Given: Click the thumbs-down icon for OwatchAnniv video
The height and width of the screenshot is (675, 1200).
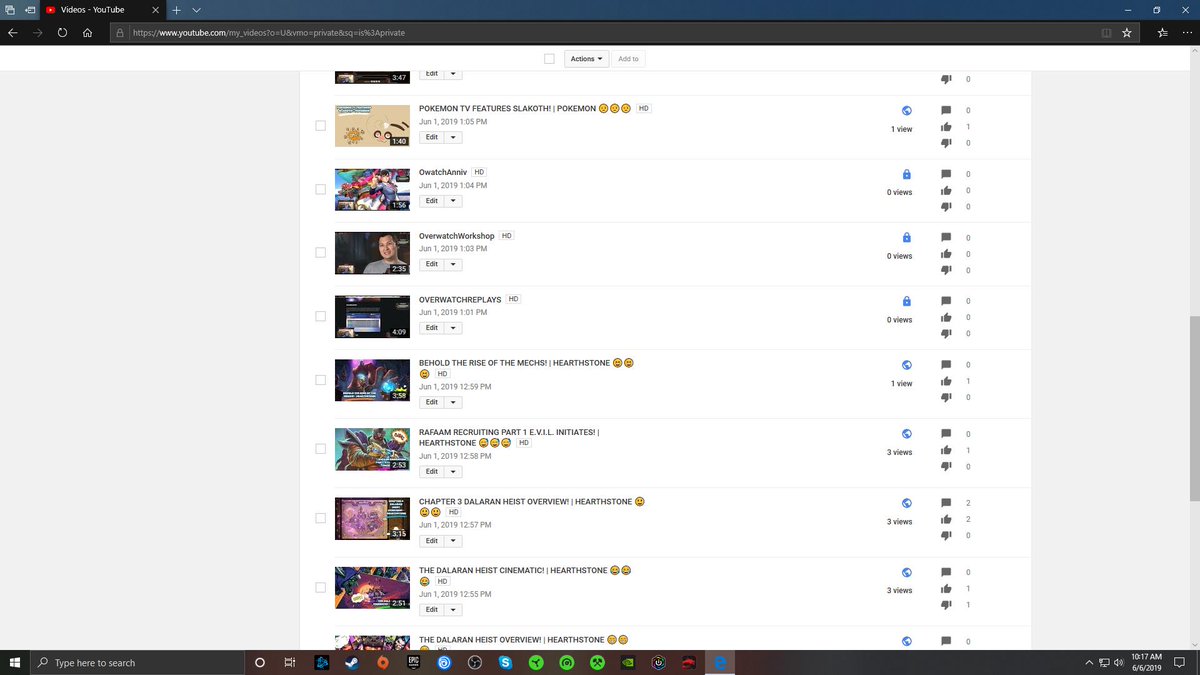Looking at the screenshot, I should 946,207.
